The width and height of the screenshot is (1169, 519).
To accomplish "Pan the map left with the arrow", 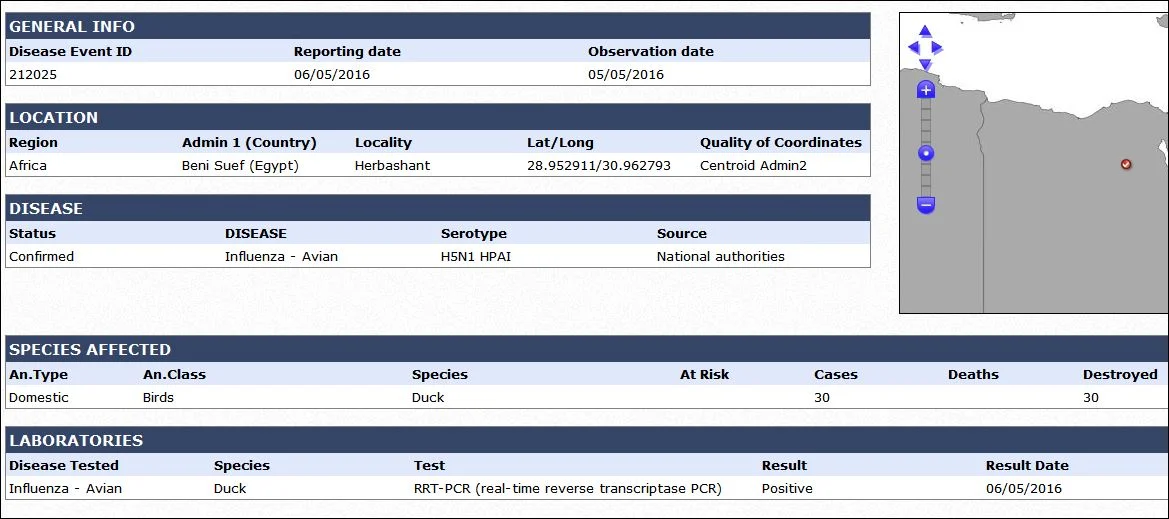I will coord(913,48).
